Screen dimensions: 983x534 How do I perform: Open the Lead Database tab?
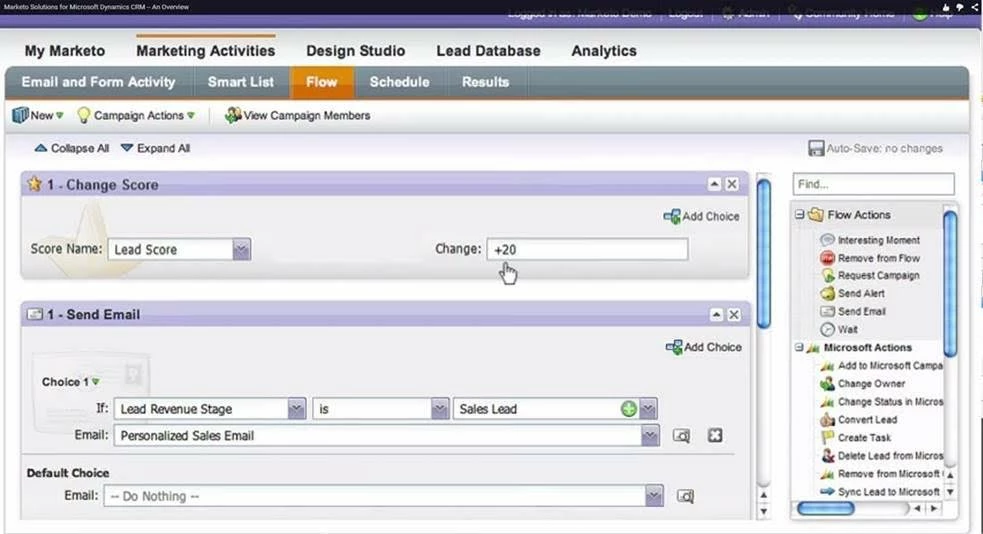click(488, 51)
